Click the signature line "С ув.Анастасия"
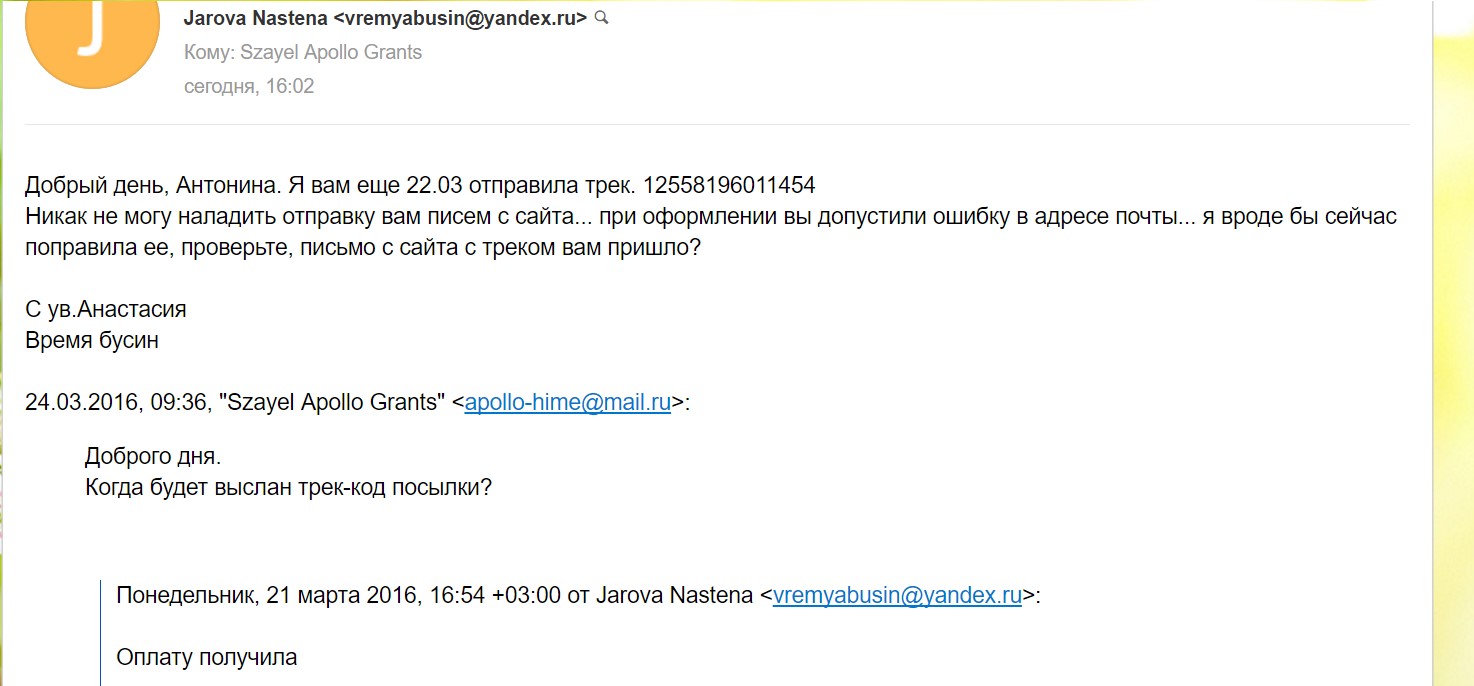Image resolution: width=1474 pixels, height=686 pixels. (106, 309)
